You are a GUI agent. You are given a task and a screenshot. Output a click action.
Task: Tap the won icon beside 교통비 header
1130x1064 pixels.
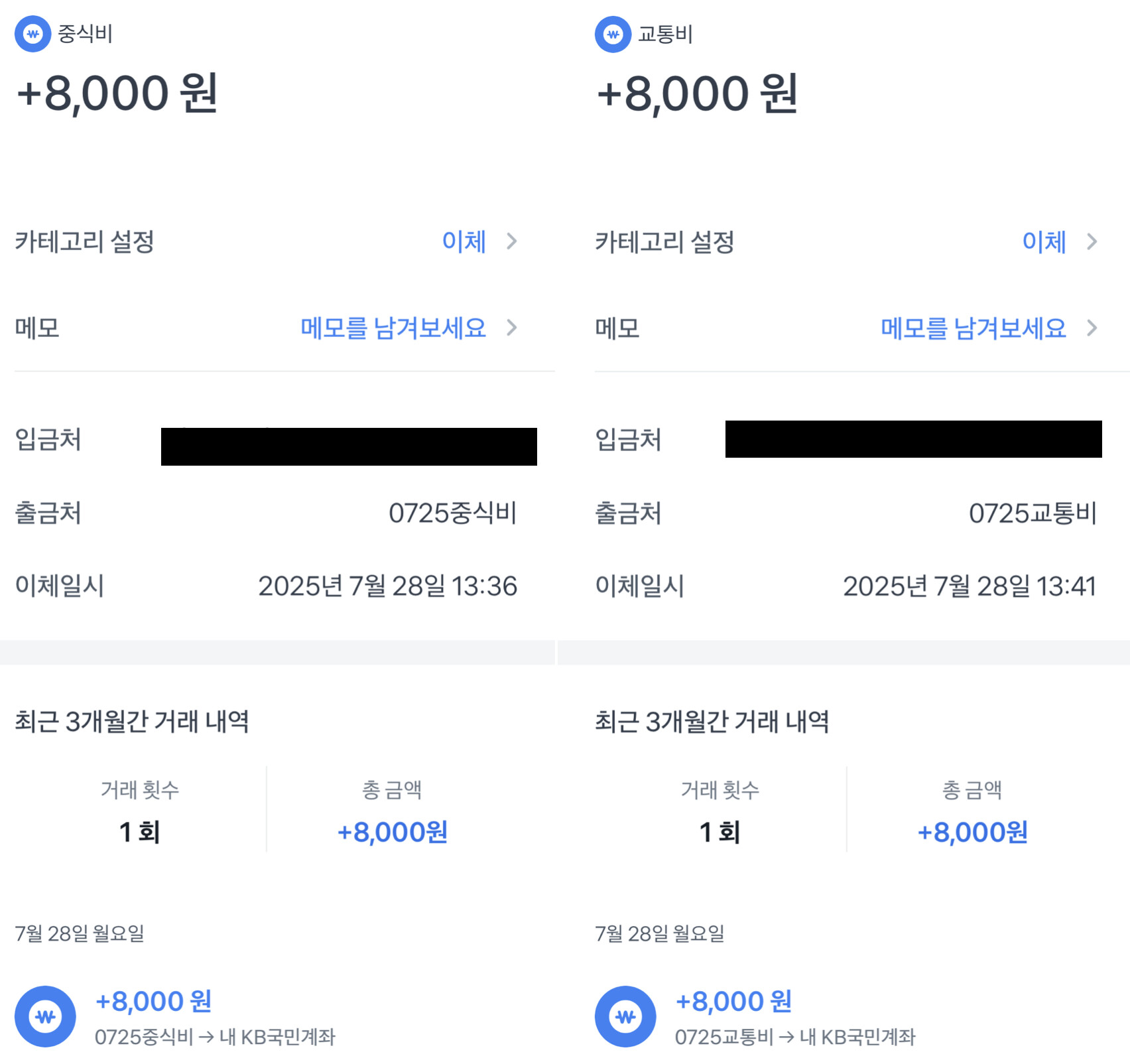click(613, 34)
